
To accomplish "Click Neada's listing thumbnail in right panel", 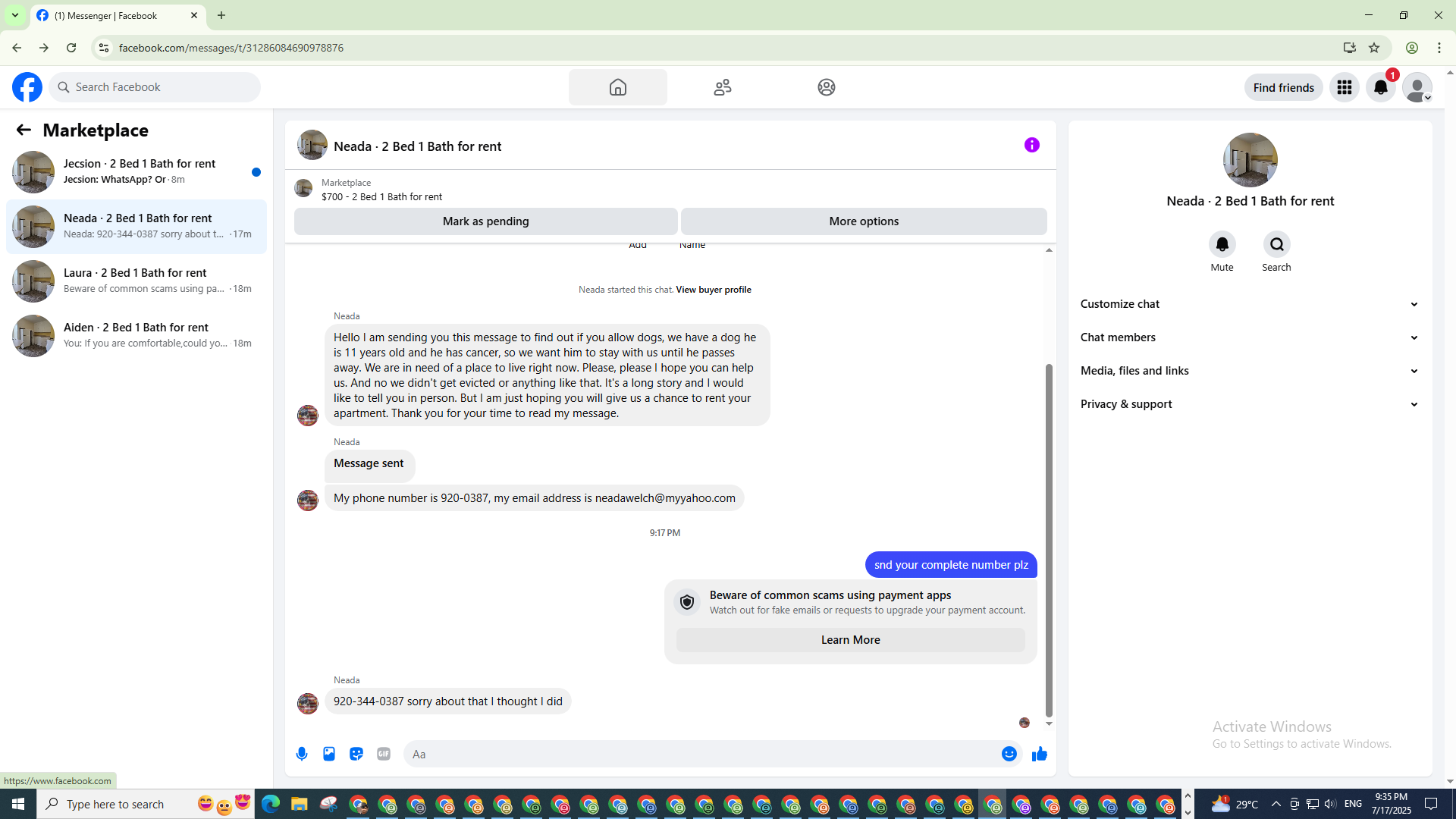I will click(1250, 160).
